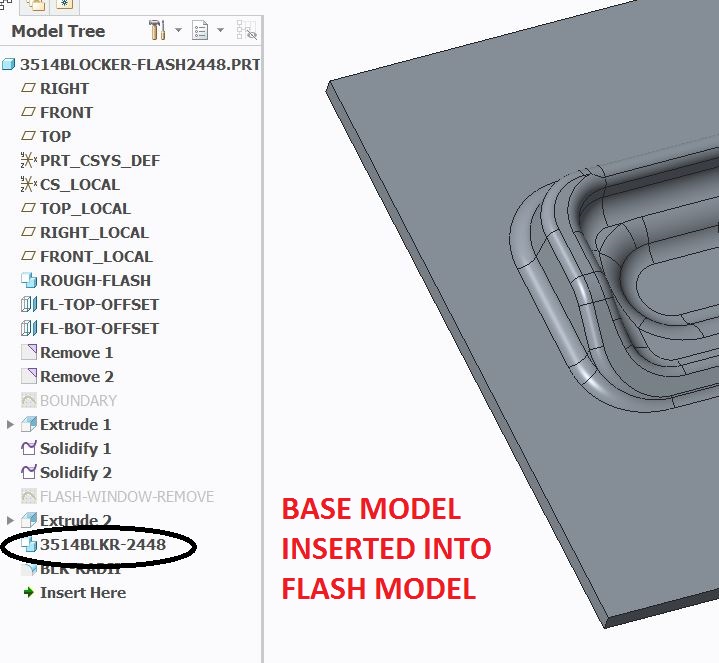
Task: Select the Solidify 2 label
Action: [76, 472]
